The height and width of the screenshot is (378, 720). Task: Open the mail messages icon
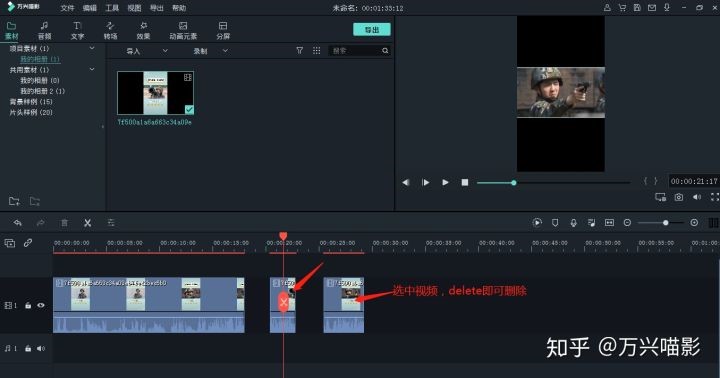(652, 8)
